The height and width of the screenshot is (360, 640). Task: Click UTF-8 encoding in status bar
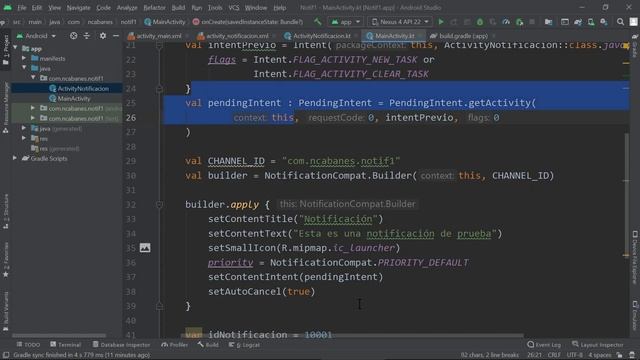[x=575, y=355]
